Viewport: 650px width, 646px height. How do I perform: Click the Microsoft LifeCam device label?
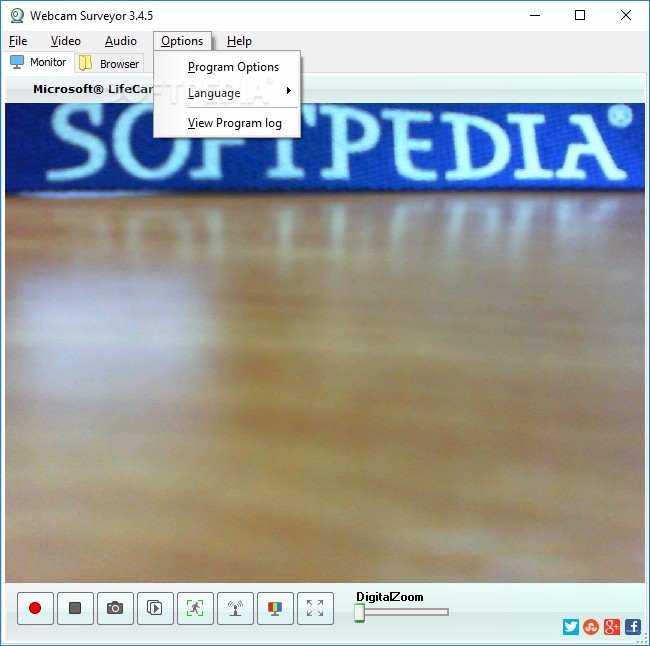(93, 89)
